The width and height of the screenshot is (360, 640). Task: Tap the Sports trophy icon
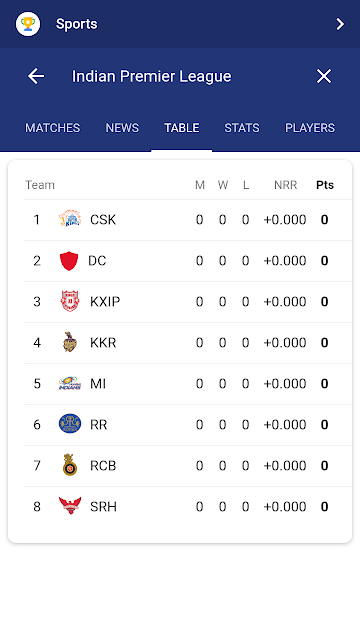point(28,24)
